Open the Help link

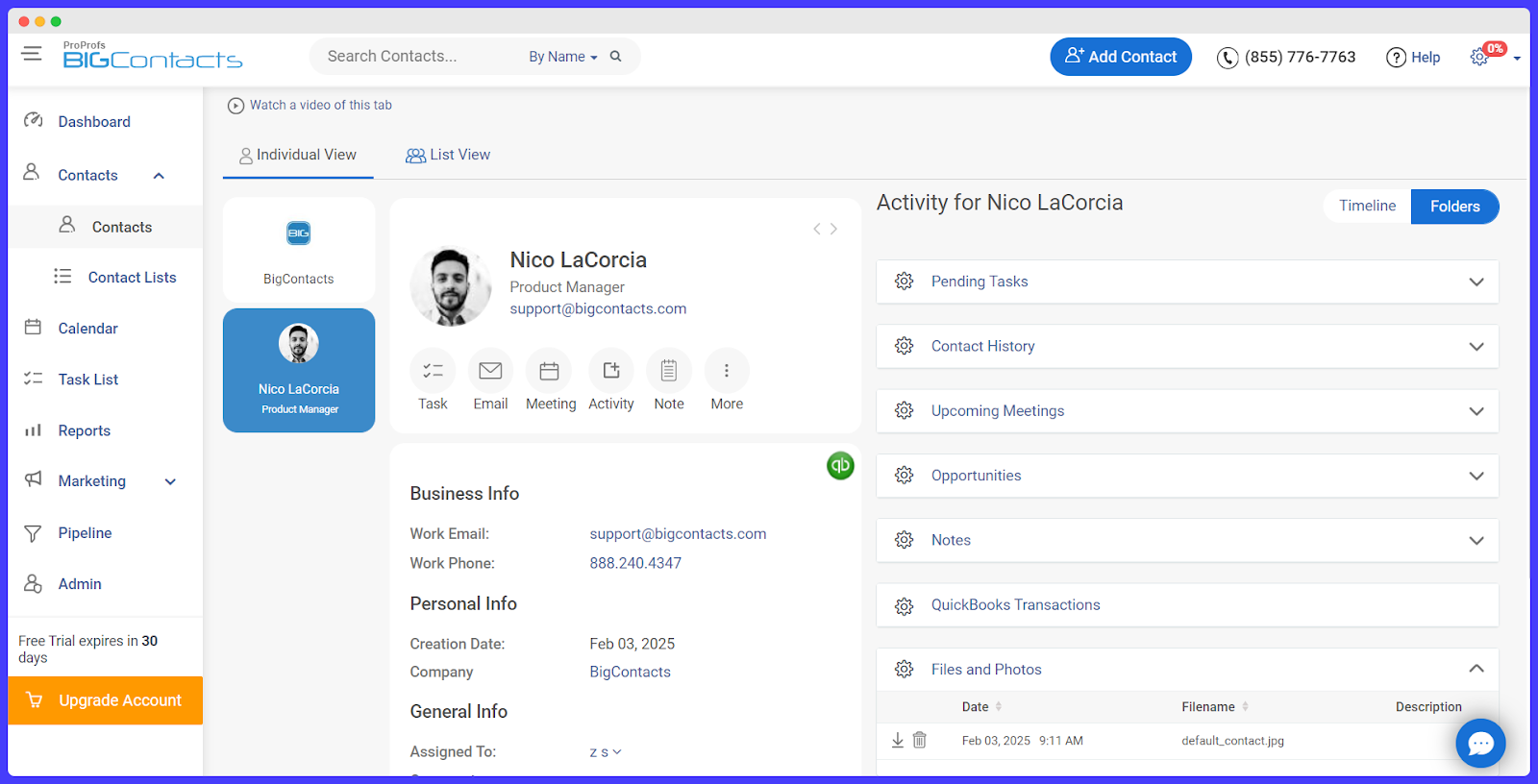tap(1413, 58)
